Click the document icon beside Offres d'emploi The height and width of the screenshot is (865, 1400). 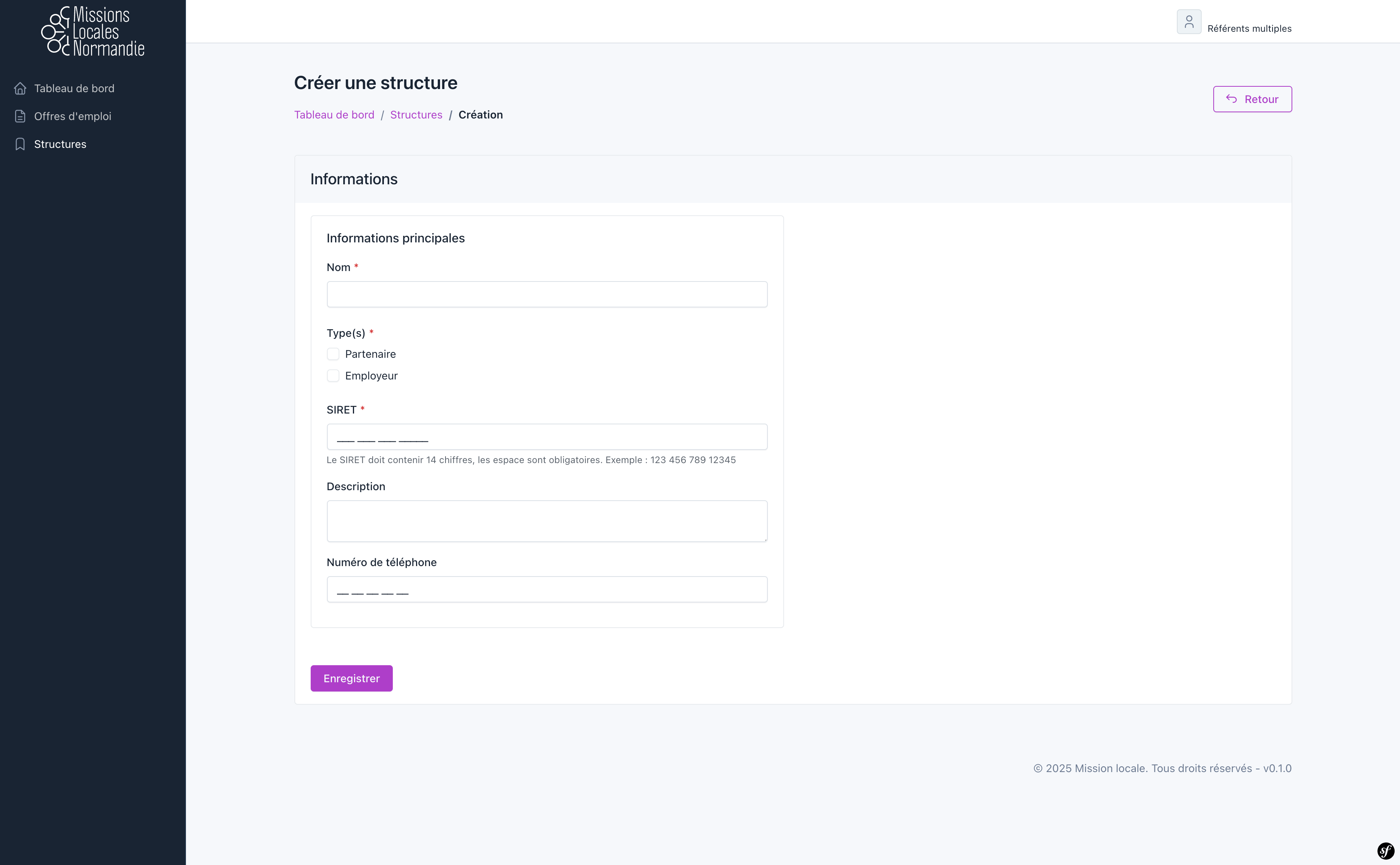[20, 116]
